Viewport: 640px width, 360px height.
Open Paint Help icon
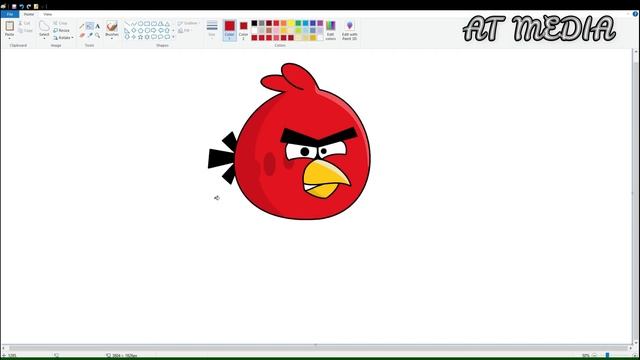tap(635, 14)
